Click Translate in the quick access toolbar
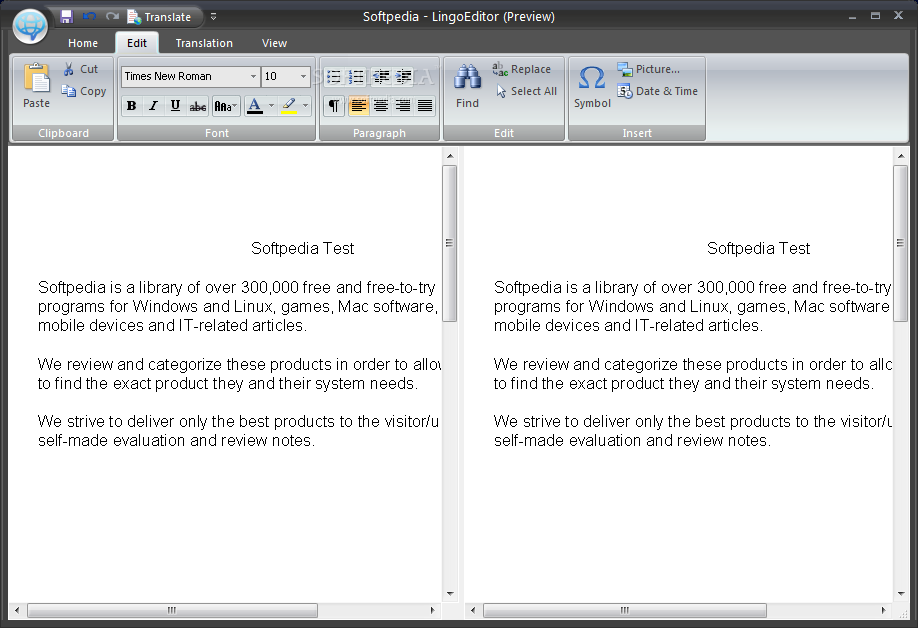Image resolution: width=918 pixels, height=628 pixels. tap(159, 17)
